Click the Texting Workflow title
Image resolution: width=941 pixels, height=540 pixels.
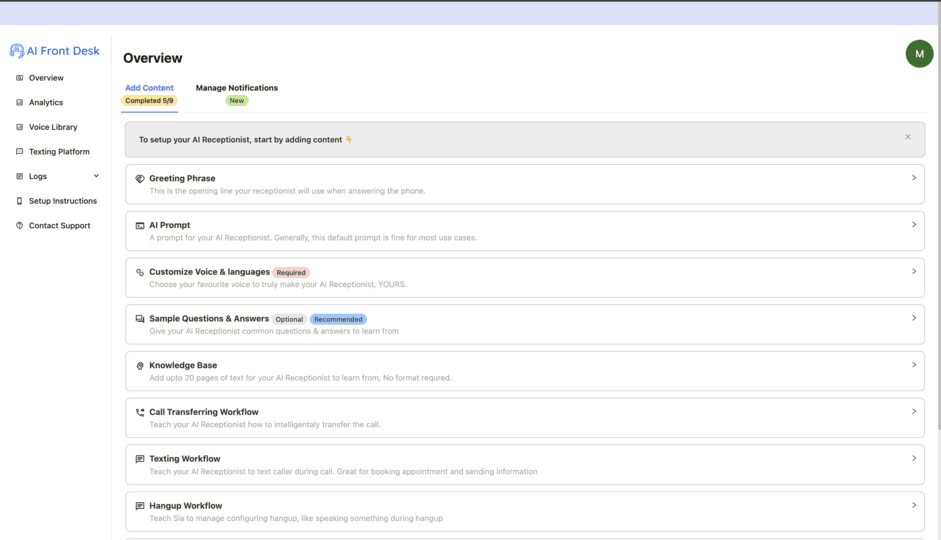click(x=185, y=459)
